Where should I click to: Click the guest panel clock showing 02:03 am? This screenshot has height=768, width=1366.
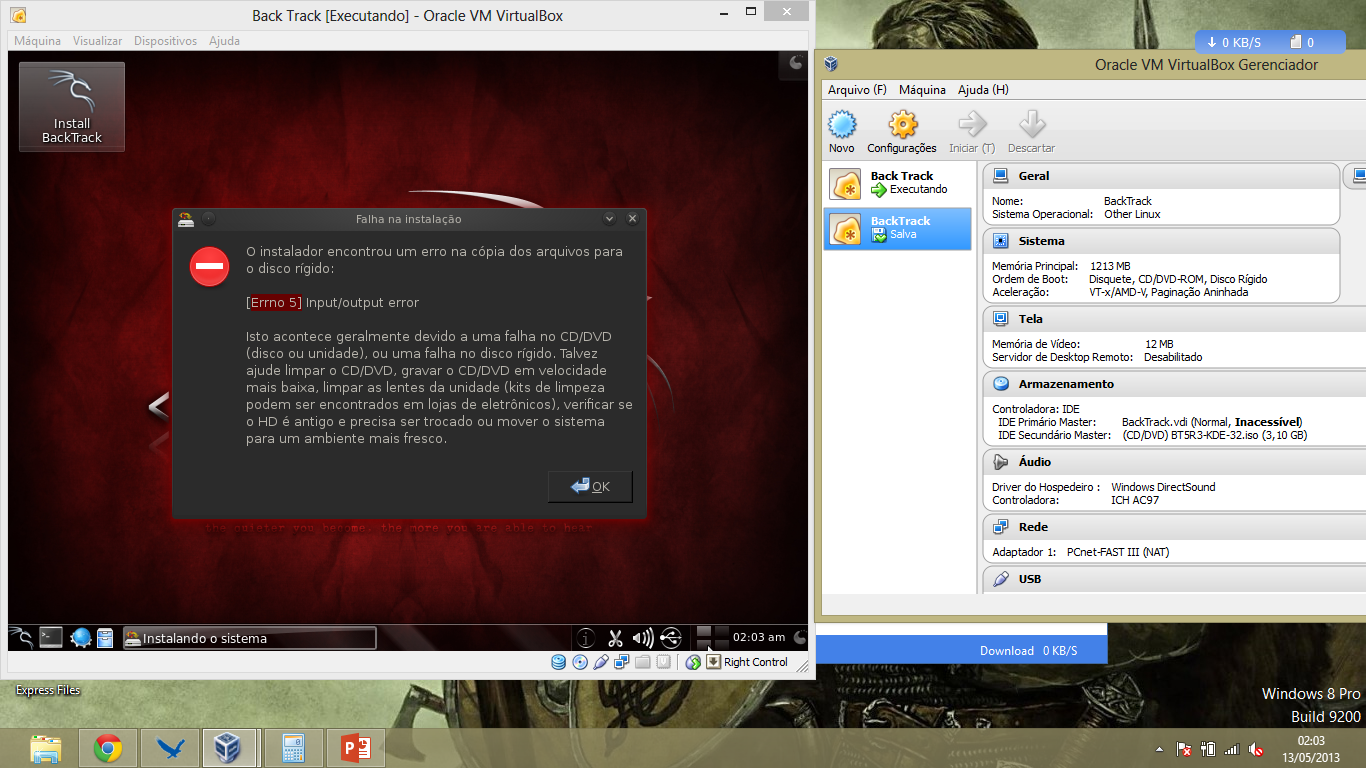click(759, 637)
